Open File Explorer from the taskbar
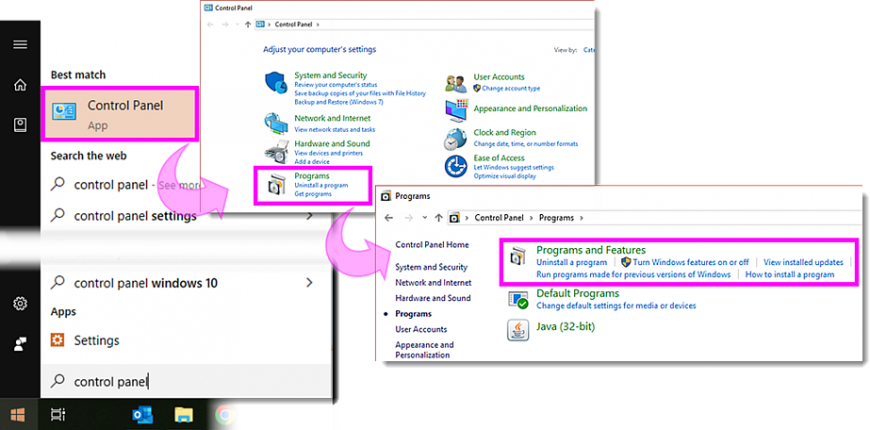 183,414
